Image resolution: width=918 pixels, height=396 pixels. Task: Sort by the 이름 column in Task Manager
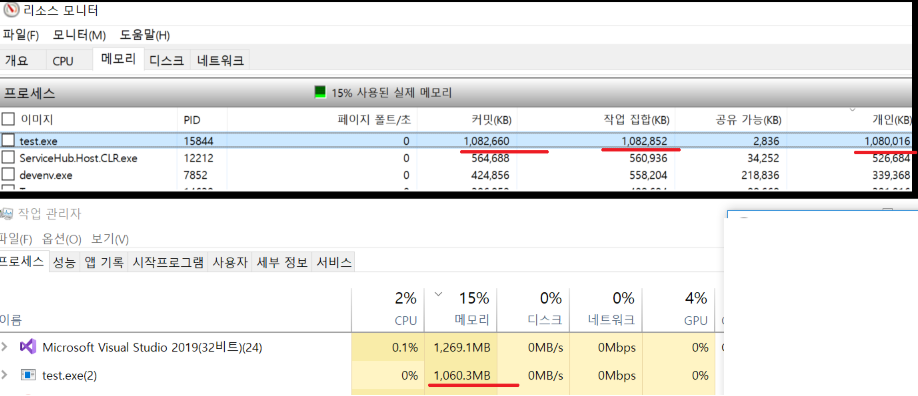click(x=12, y=320)
